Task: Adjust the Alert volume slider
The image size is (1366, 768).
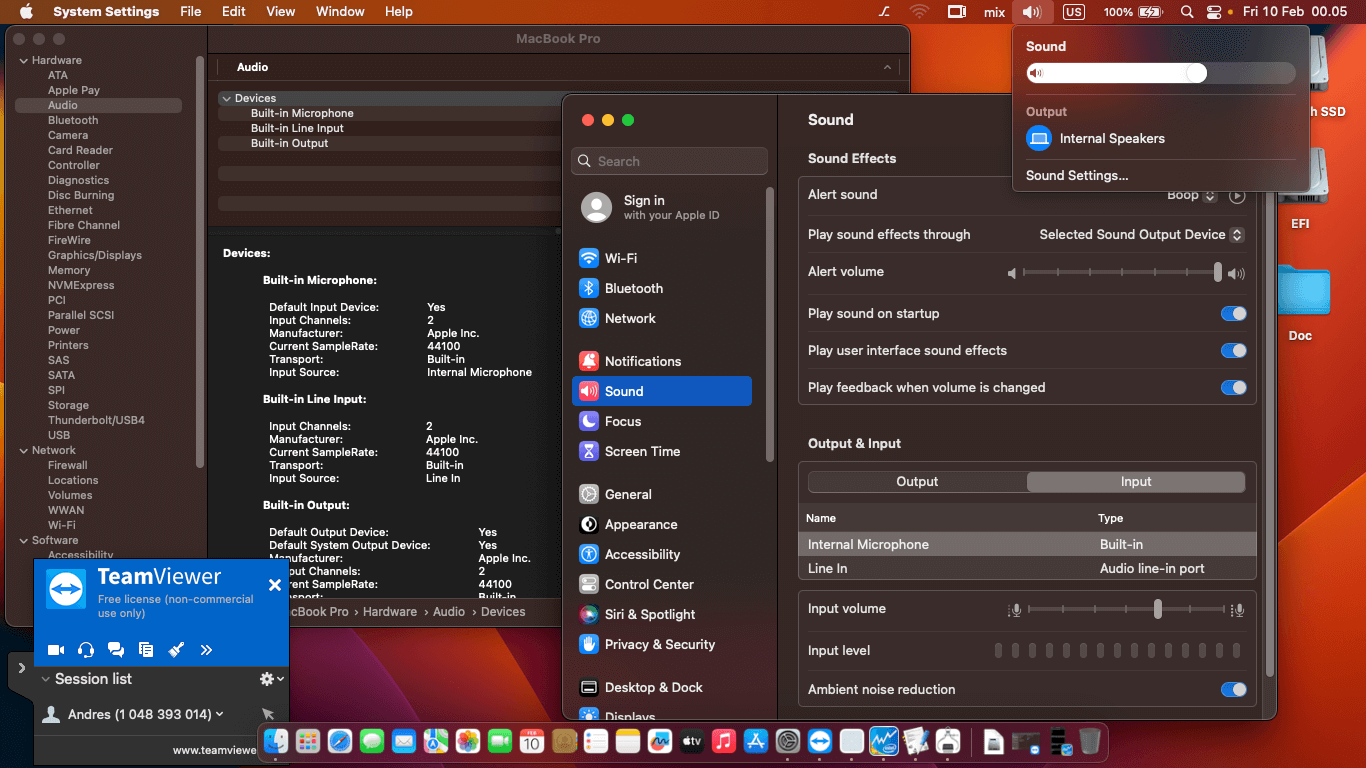Action: pyautogui.click(x=1122, y=272)
